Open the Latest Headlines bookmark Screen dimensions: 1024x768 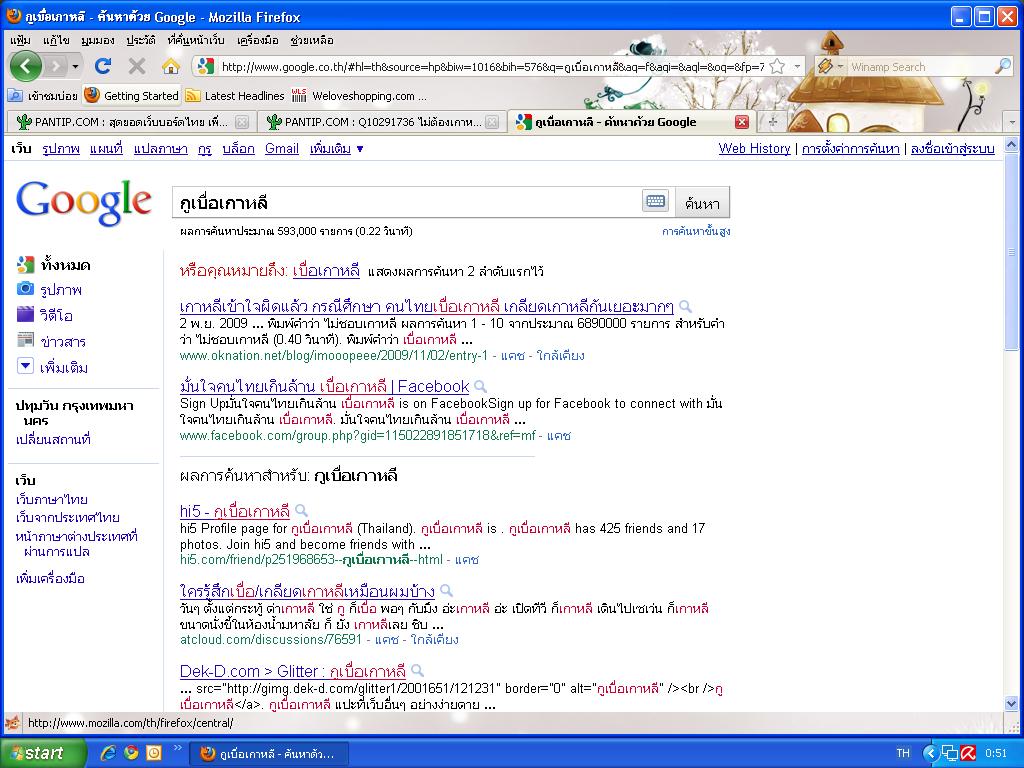[x=236, y=96]
